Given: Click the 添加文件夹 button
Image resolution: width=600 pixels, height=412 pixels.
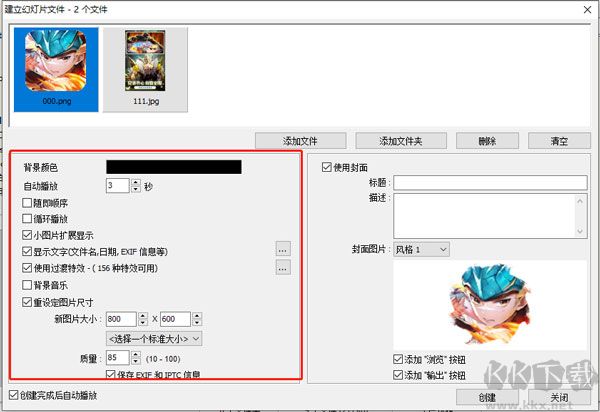Looking at the screenshot, I should point(401,141).
